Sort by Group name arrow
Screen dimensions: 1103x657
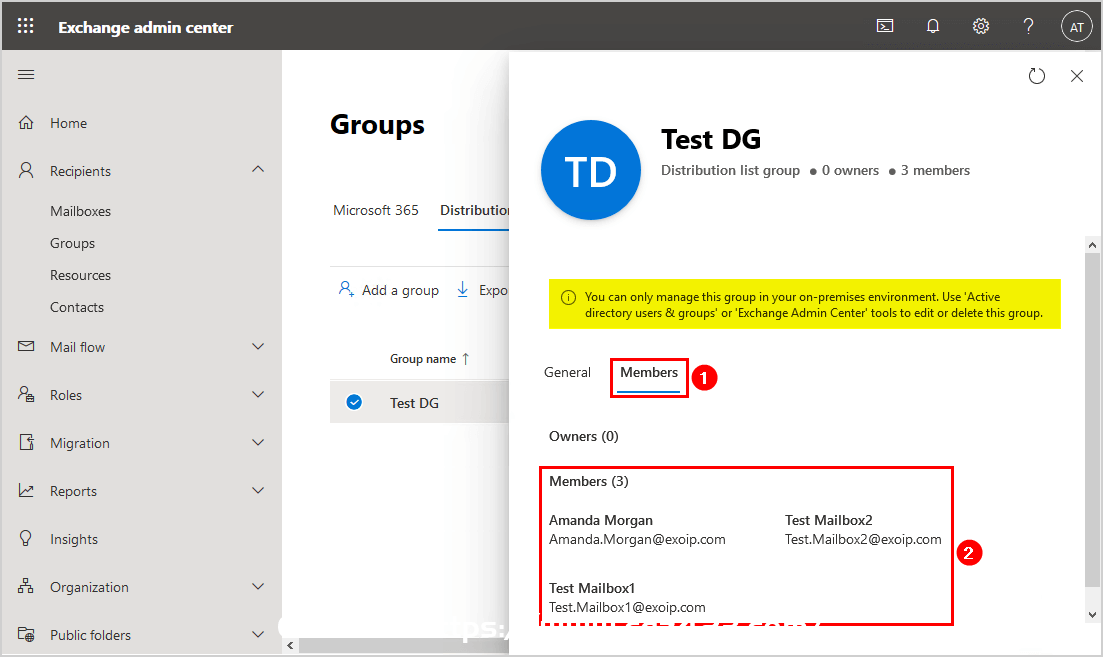click(x=466, y=359)
